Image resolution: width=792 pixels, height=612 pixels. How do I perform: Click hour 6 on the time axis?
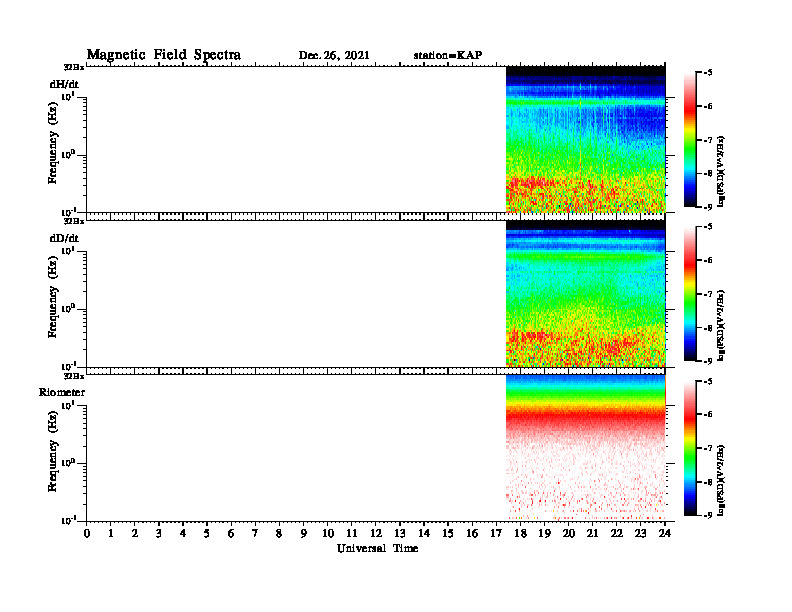231,534
